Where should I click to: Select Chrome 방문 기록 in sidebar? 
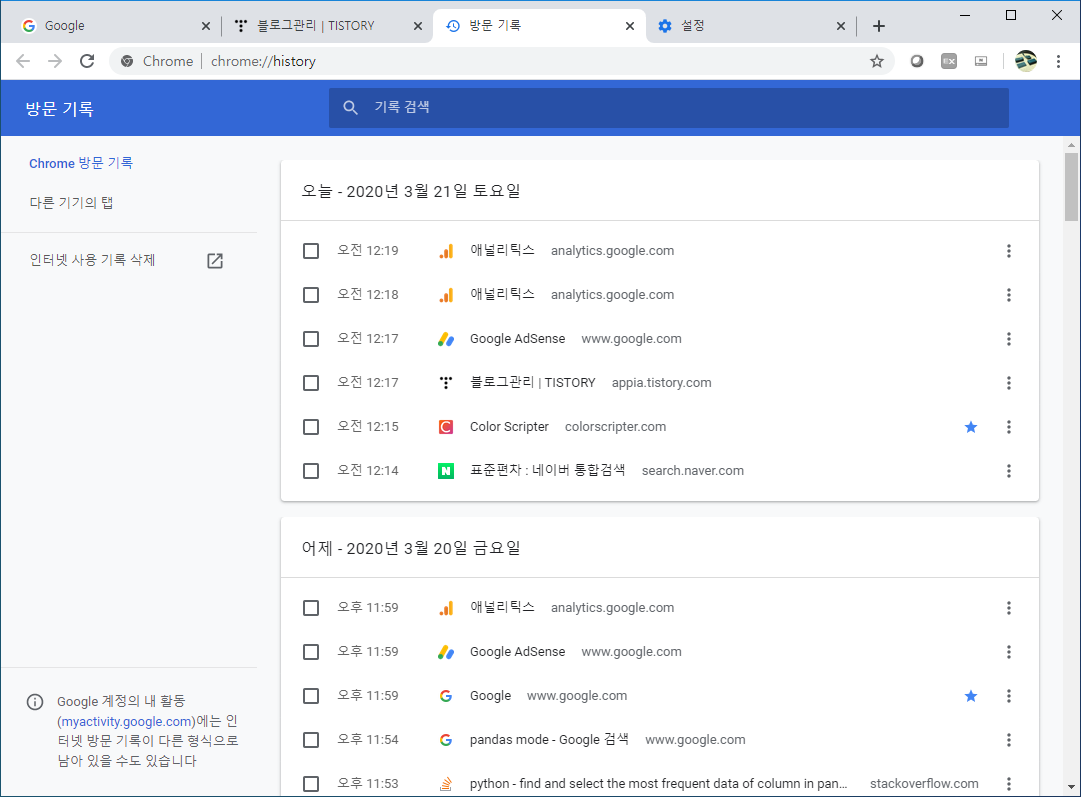point(81,163)
